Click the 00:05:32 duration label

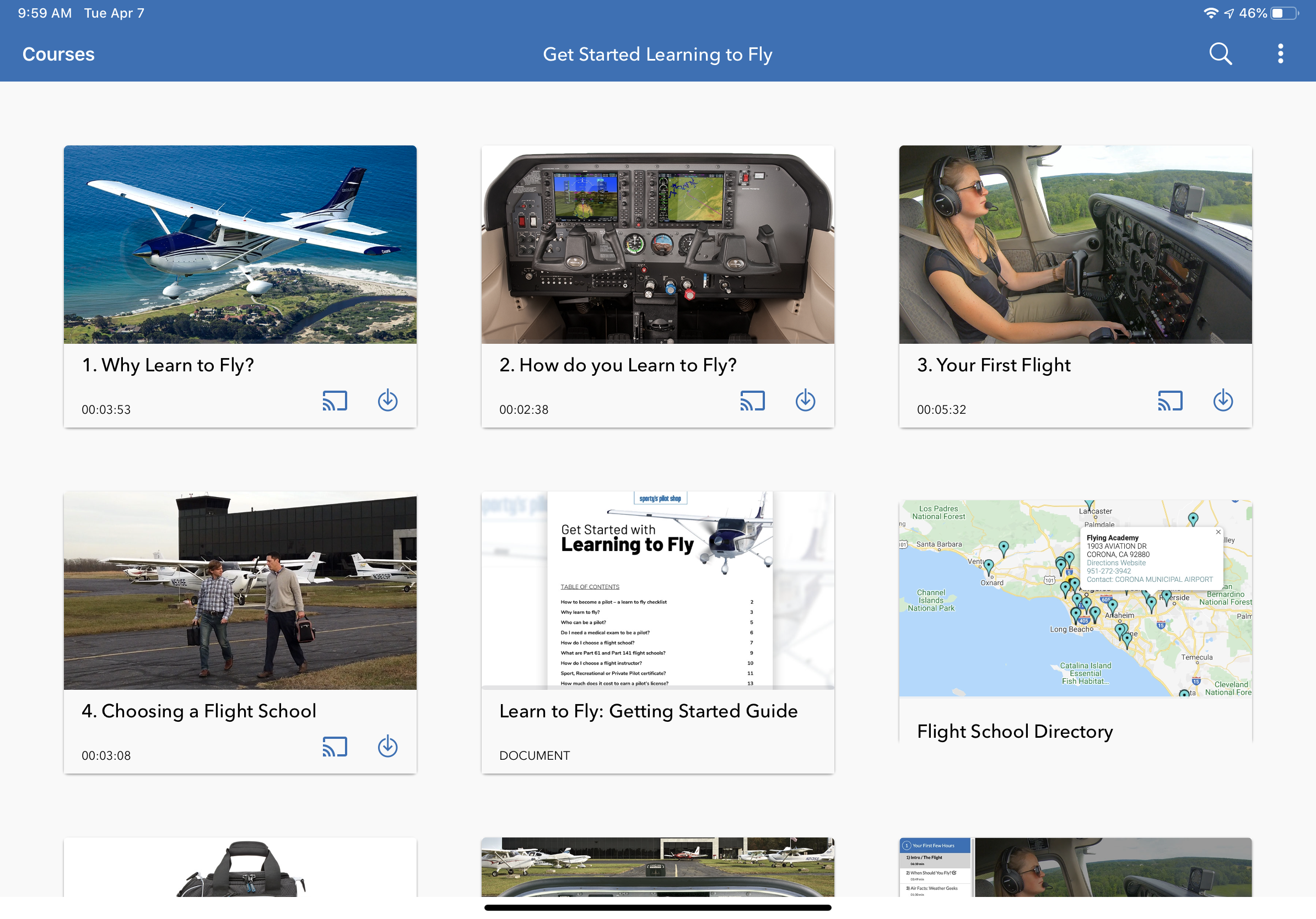[942, 410]
